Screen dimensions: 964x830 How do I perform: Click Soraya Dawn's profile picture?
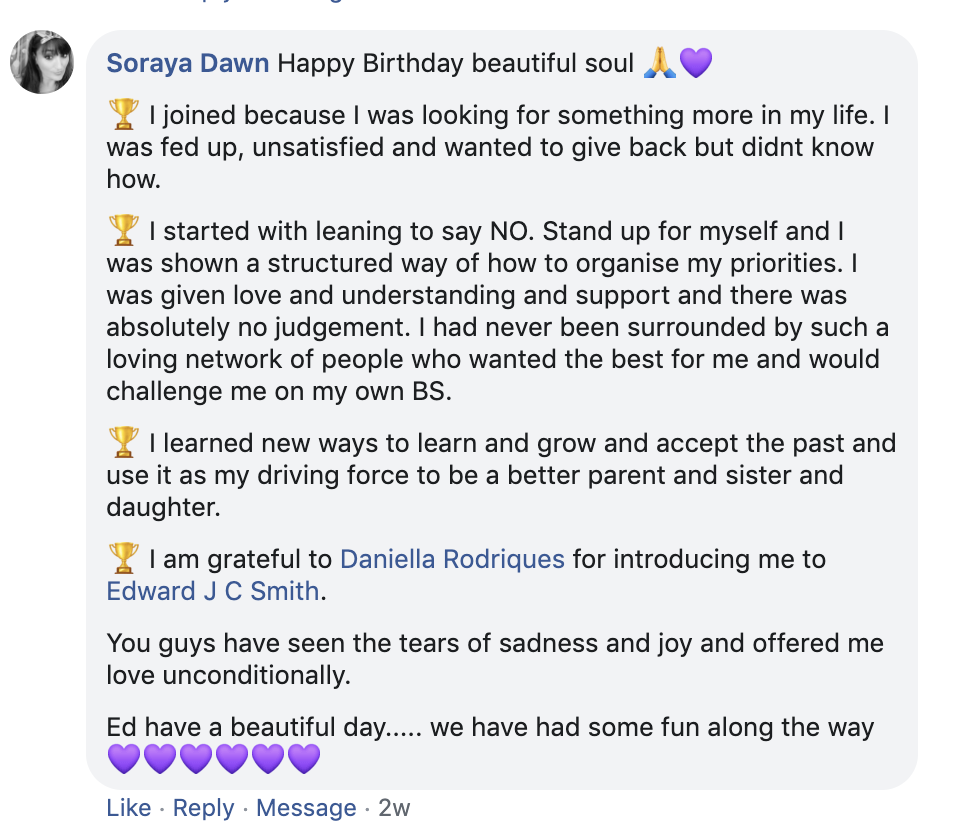point(42,62)
